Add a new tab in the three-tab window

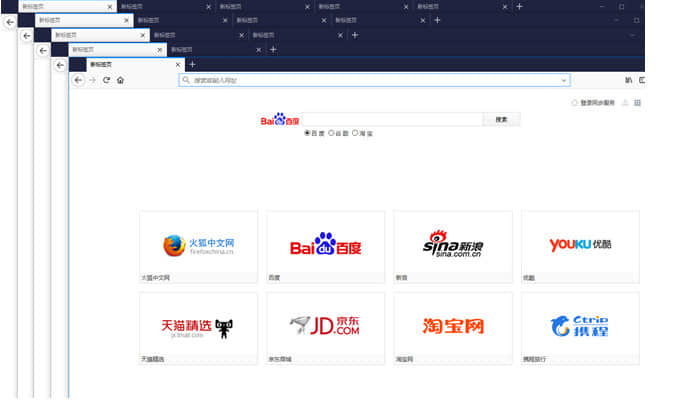pos(355,35)
